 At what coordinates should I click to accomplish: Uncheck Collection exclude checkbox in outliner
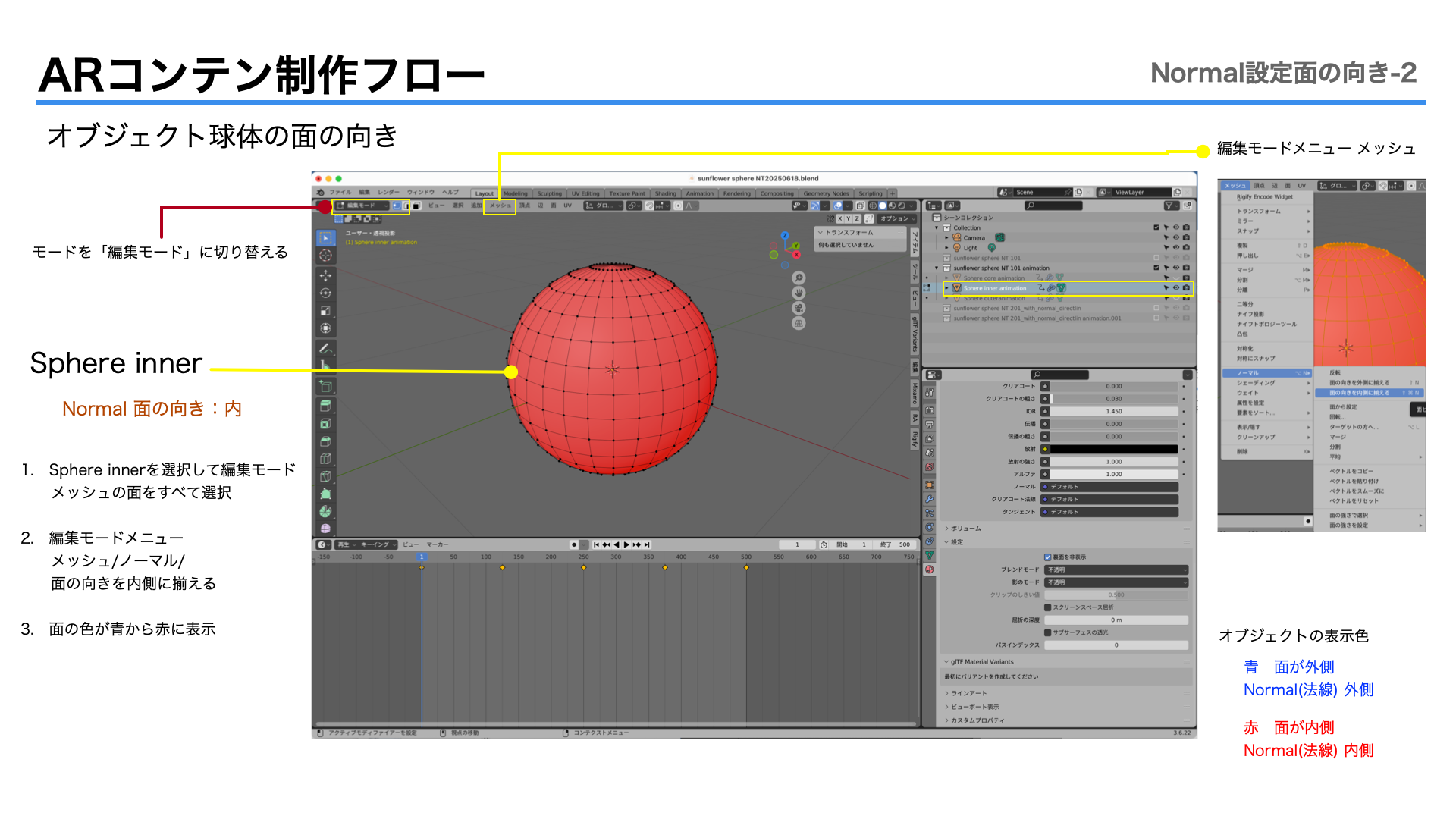1156,227
